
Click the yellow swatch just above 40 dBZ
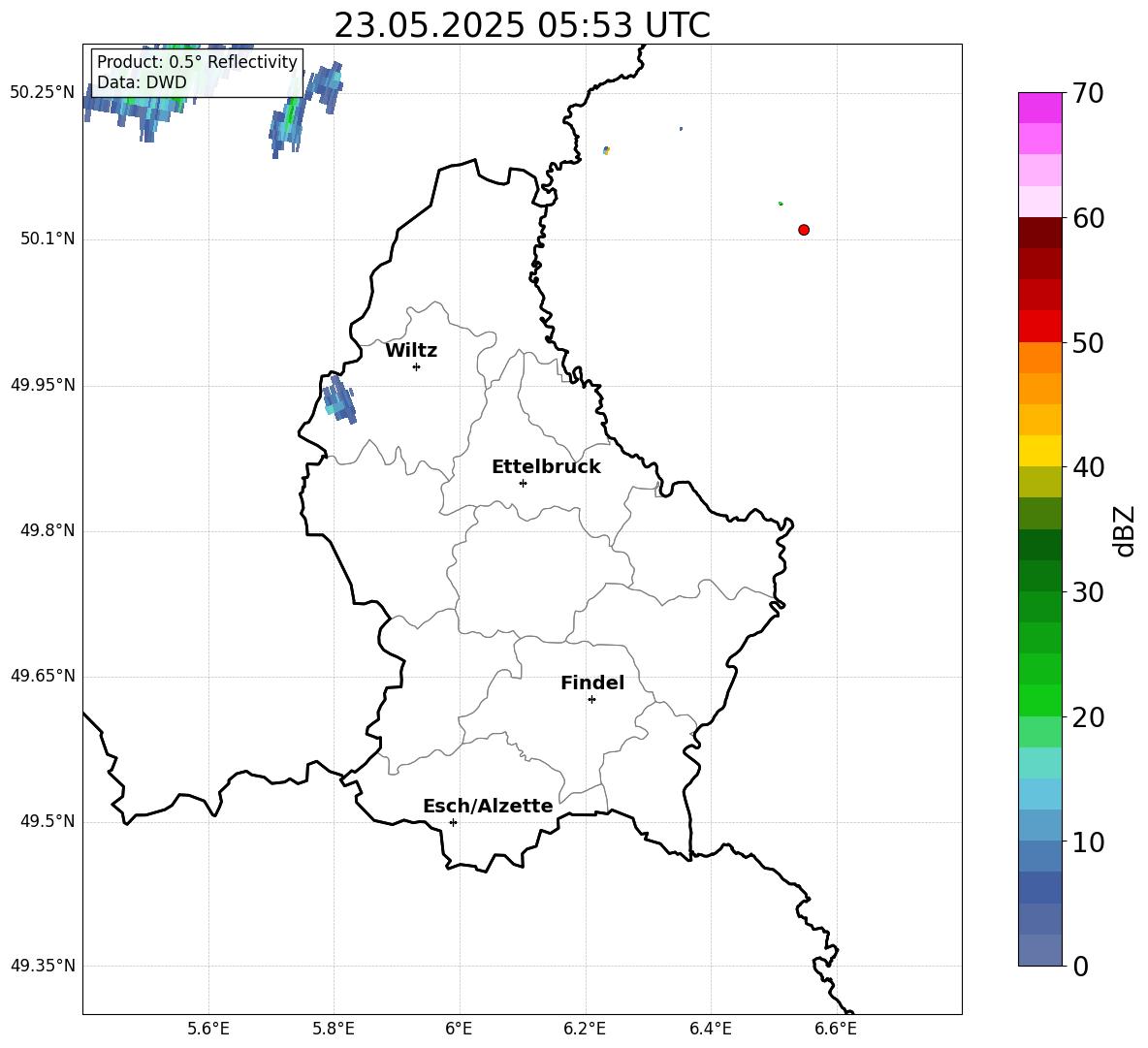[x=1039, y=451]
